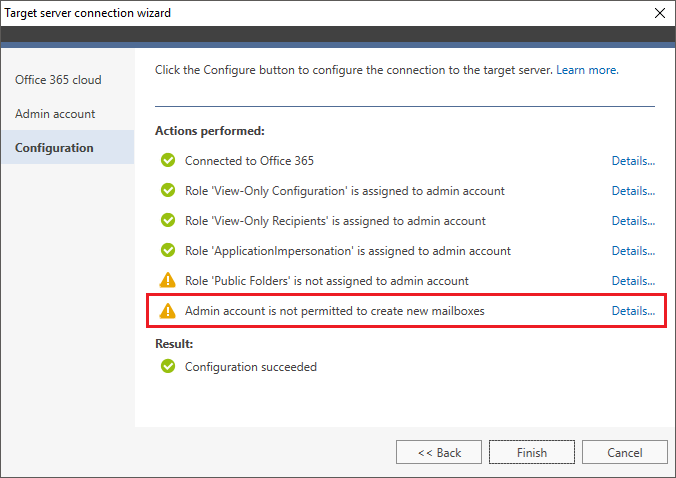676x478 pixels.
Task: Go back with the << Back button
Action: pos(439,452)
